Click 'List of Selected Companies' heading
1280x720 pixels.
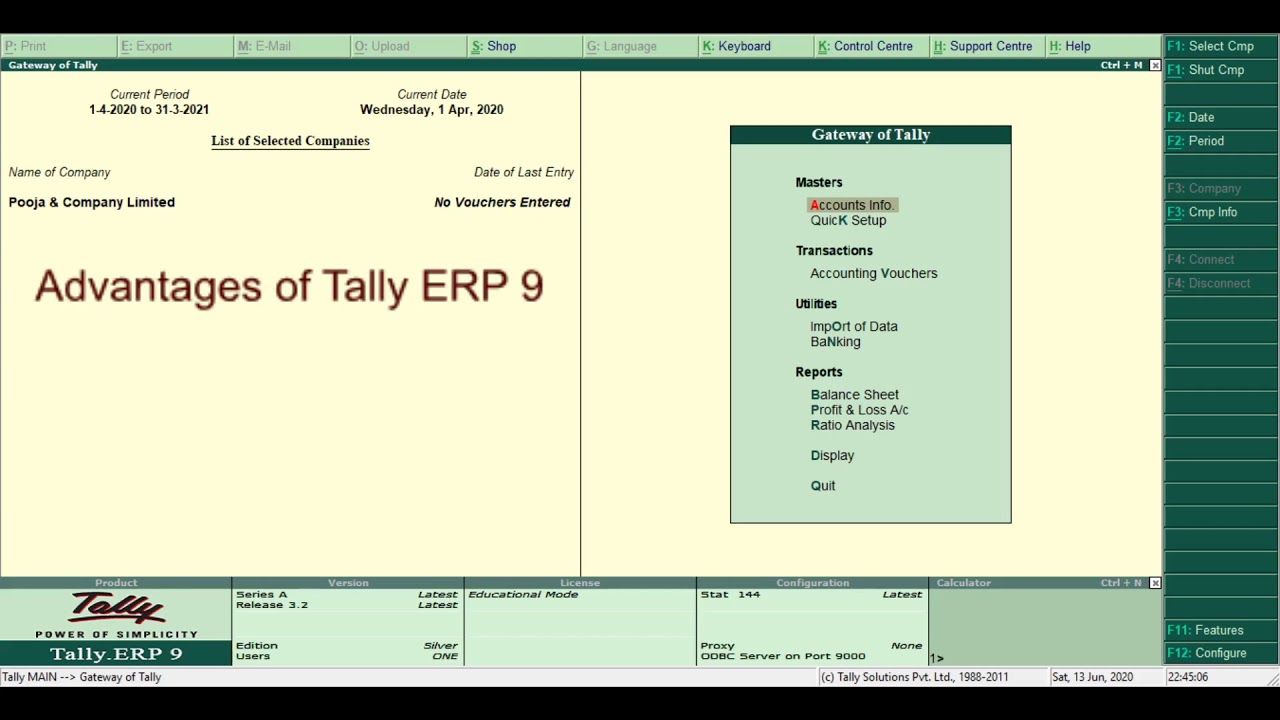[290, 141]
